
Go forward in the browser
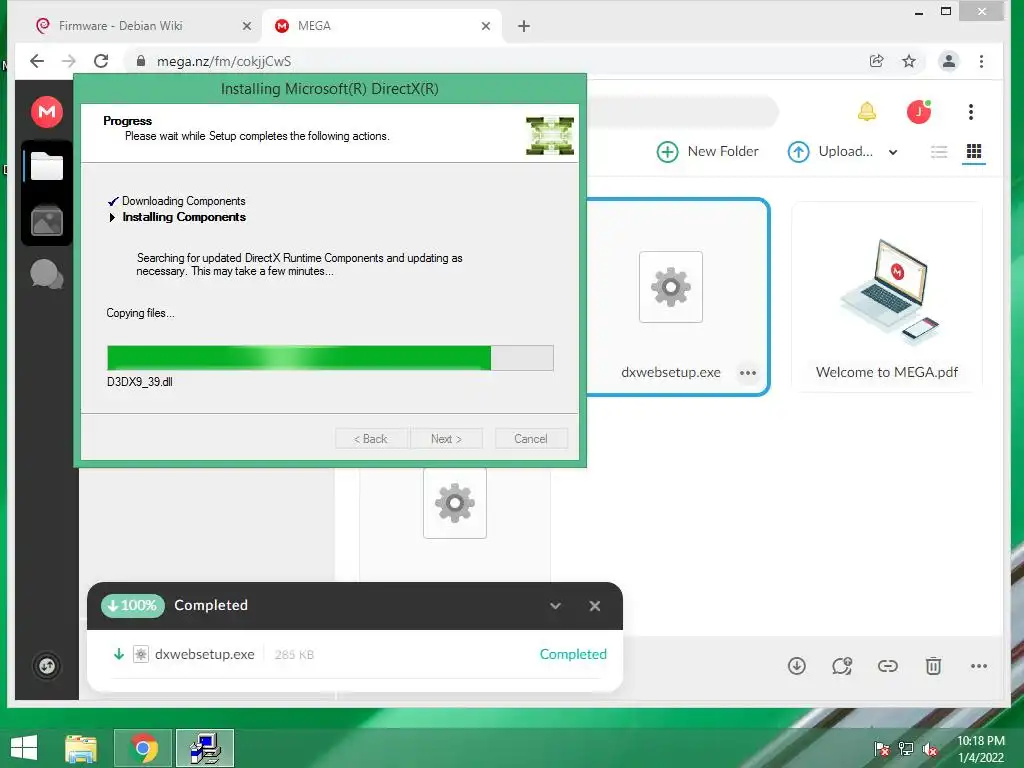(x=69, y=61)
